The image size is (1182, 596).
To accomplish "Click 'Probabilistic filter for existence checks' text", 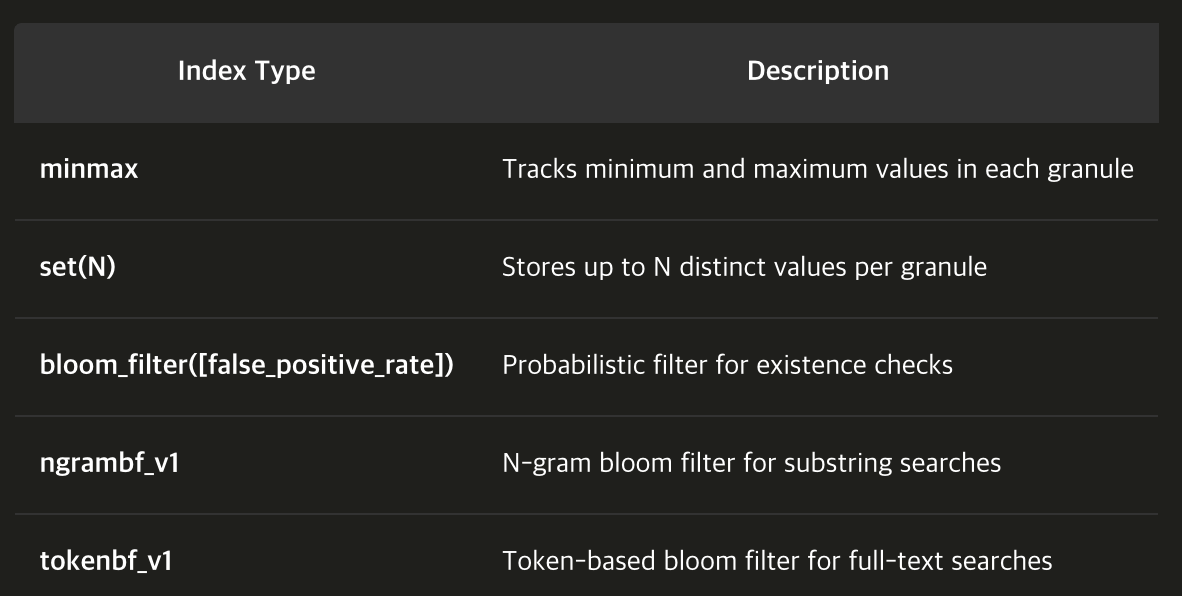I will coord(727,365).
